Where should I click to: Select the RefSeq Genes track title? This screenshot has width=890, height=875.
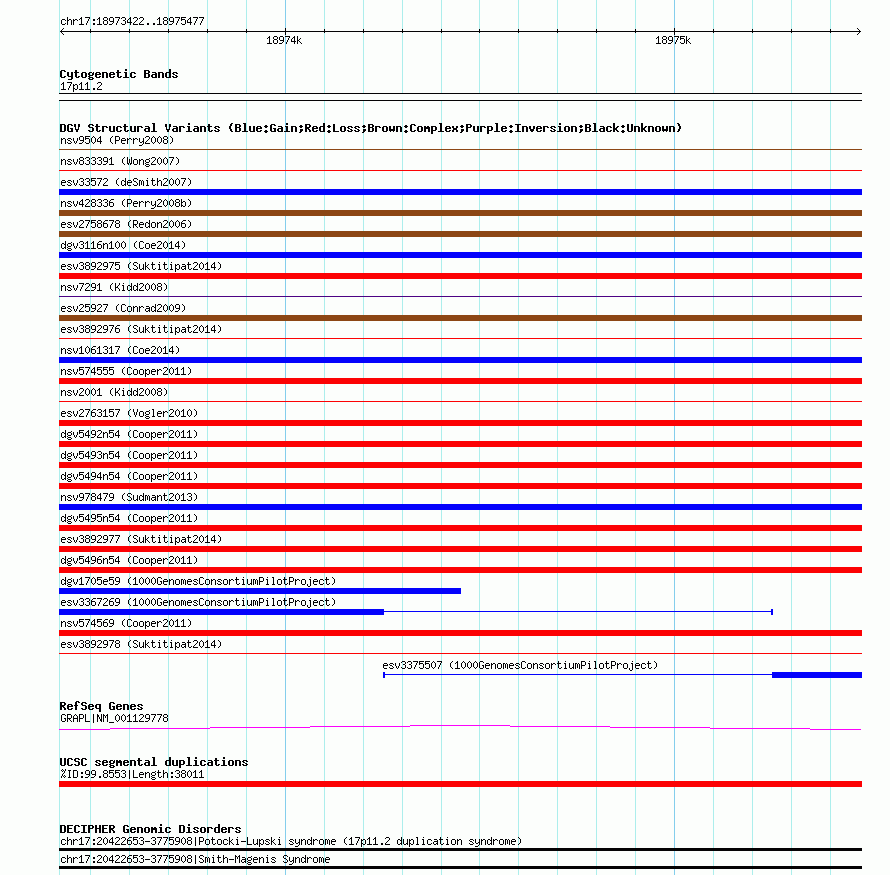point(101,706)
